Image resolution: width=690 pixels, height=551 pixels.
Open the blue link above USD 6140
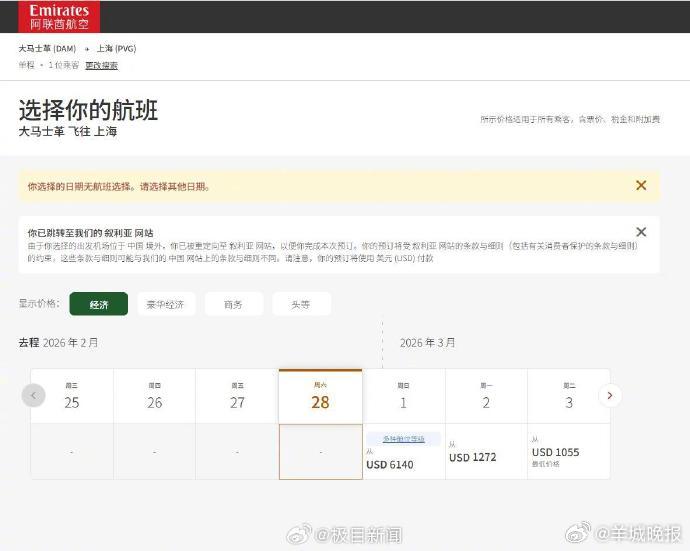tap(404, 439)
